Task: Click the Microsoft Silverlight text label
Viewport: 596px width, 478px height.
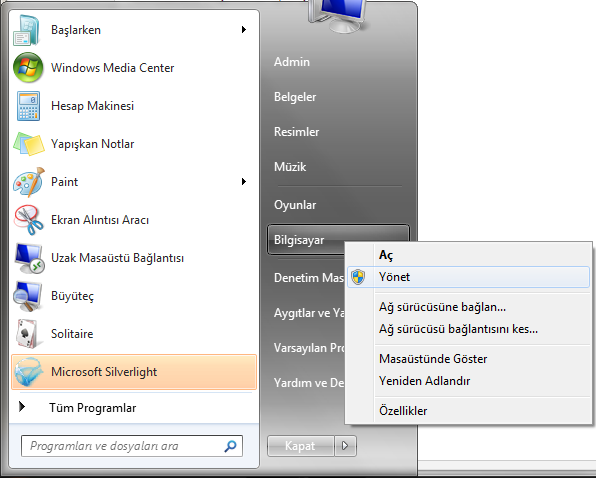Action: 104,372
